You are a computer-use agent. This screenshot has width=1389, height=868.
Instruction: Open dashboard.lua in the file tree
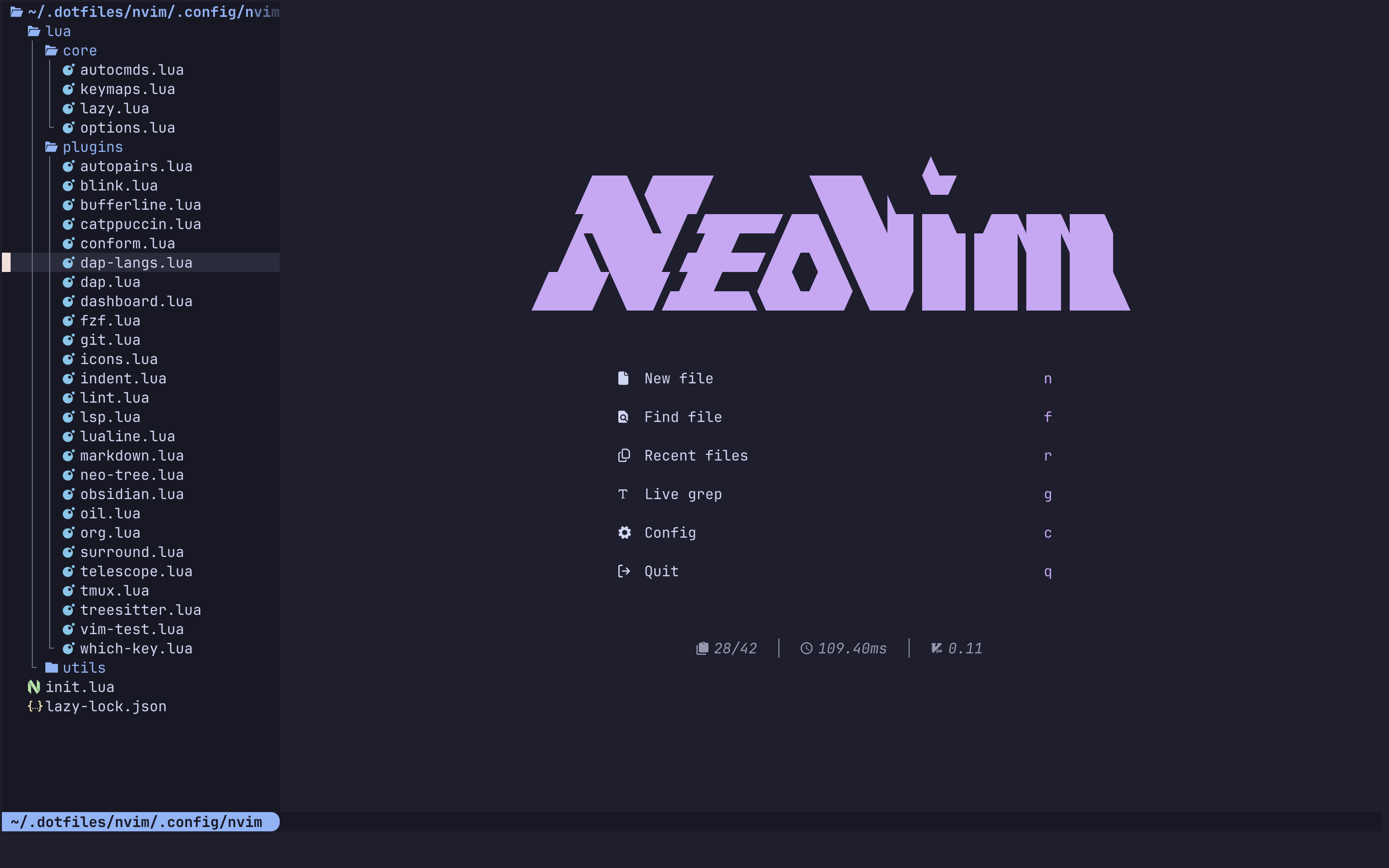(136, 301)
